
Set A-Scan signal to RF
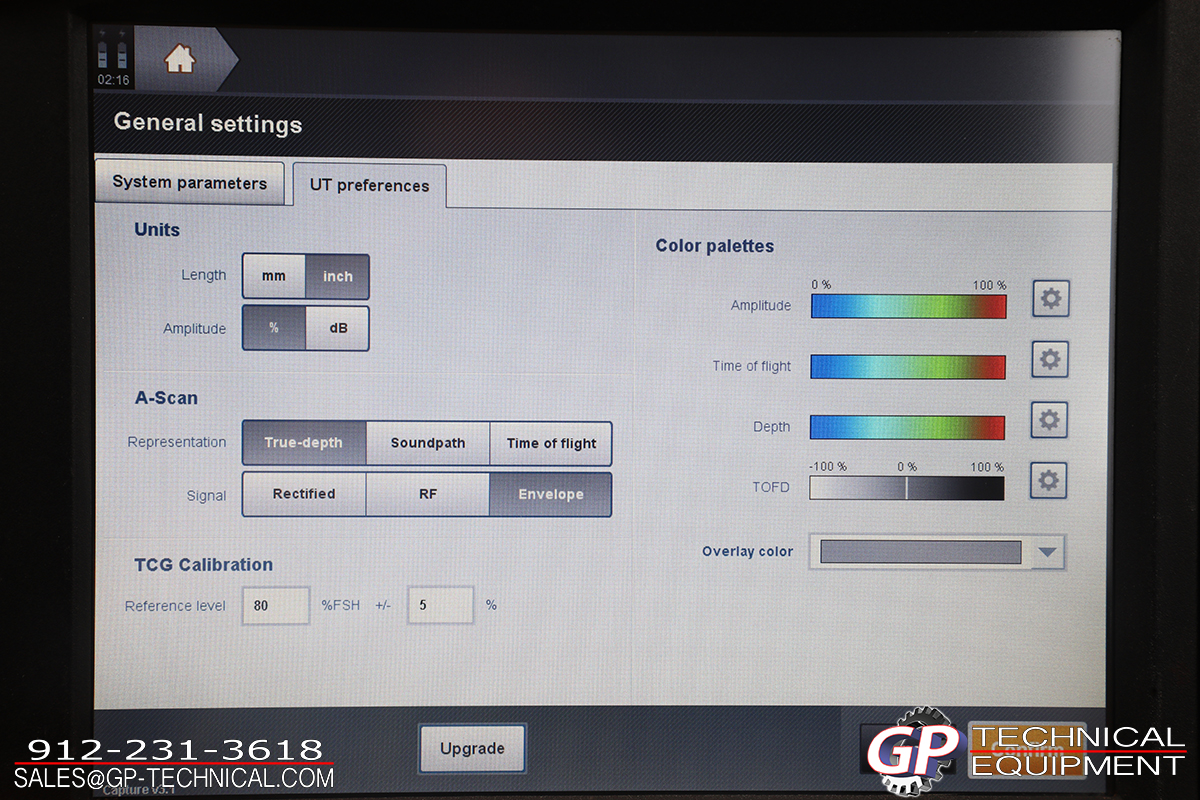tap(427, 494)
